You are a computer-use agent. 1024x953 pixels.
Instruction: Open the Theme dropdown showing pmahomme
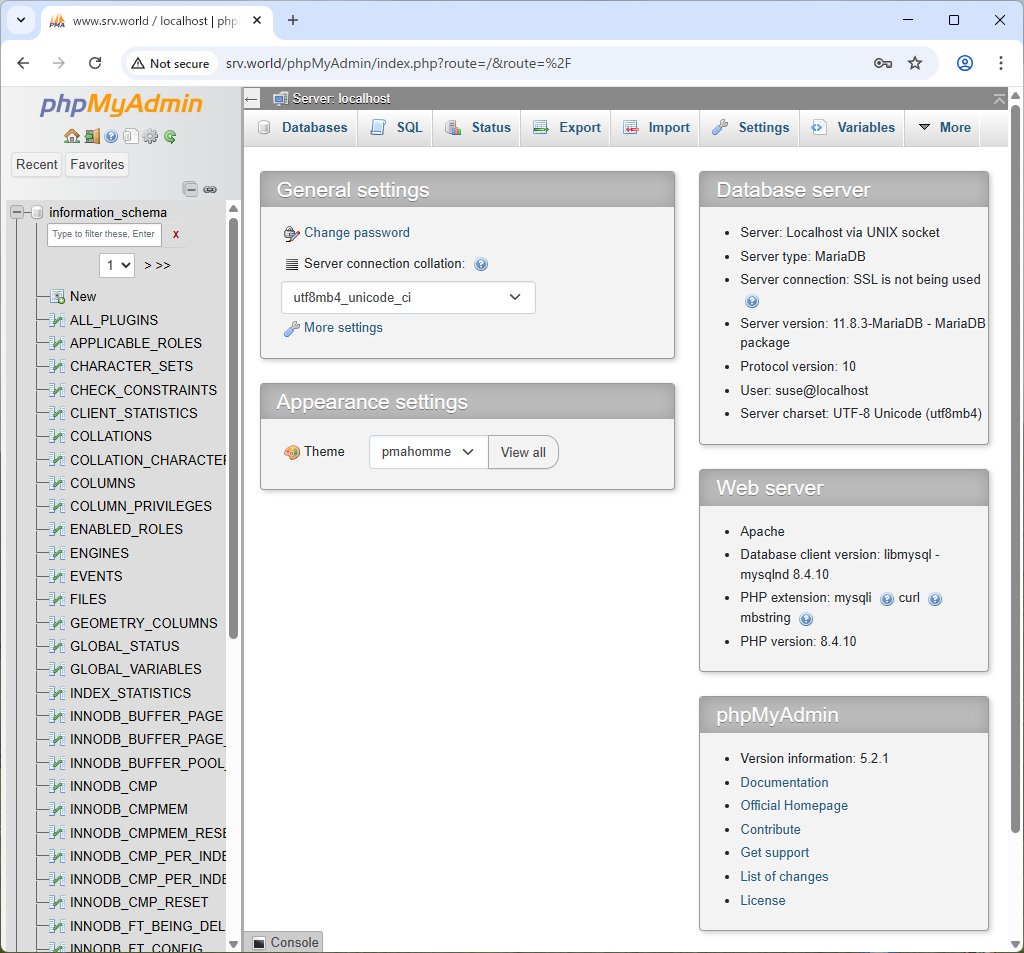(x=428, y=451)
